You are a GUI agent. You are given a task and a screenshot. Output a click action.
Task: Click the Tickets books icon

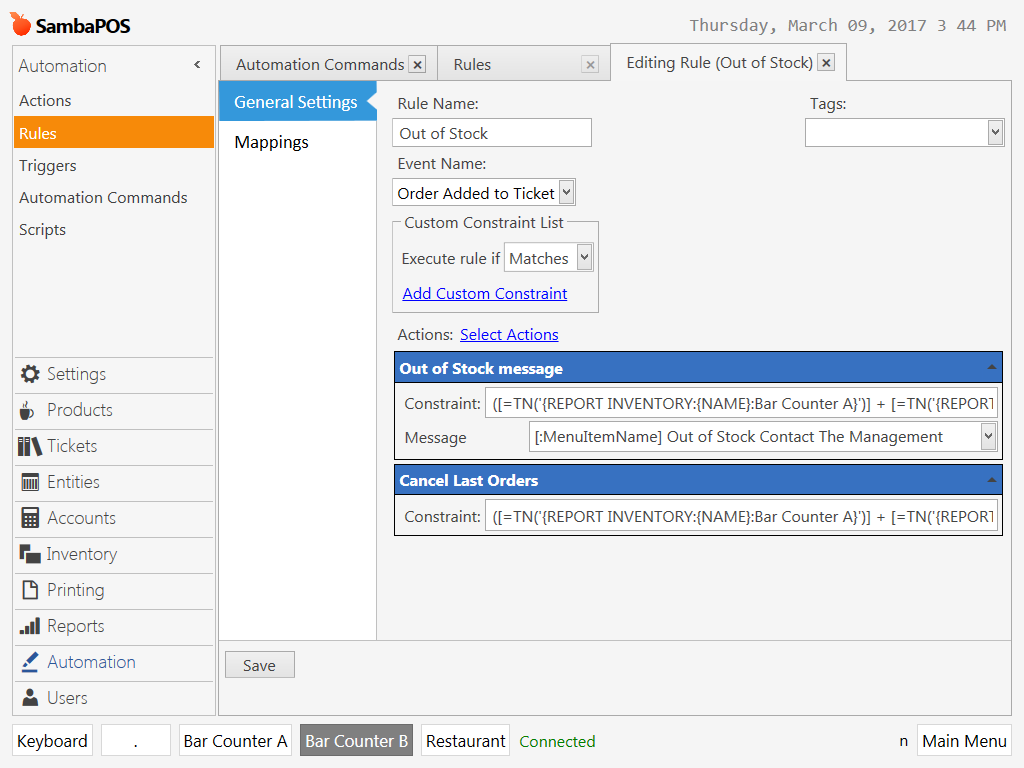30,446
